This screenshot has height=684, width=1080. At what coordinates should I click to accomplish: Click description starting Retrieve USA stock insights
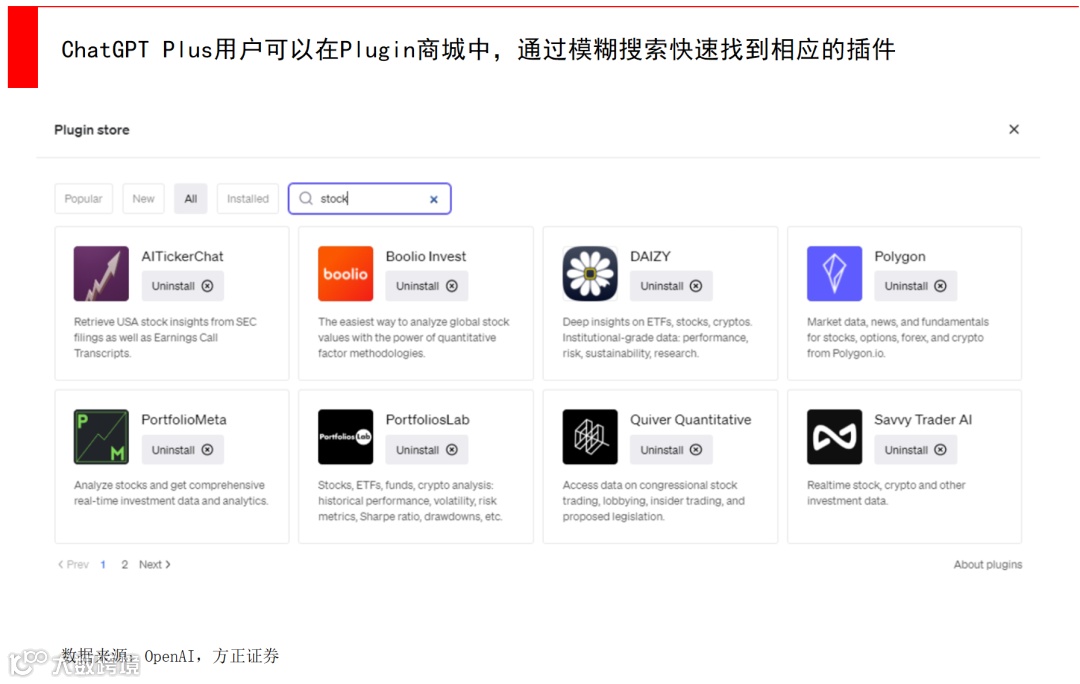165,338
